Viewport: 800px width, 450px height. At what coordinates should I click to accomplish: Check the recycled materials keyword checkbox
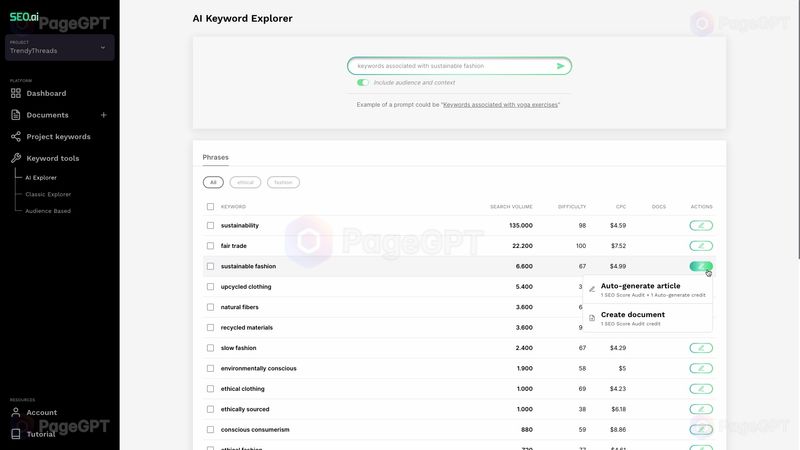click(210, 328)
